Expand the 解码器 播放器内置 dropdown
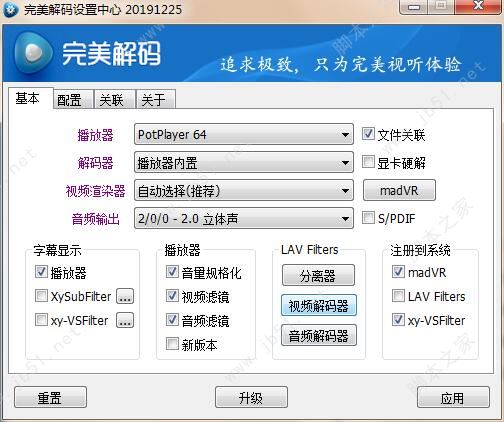Viewport: 504px width, 422px height. pos(244,162)
